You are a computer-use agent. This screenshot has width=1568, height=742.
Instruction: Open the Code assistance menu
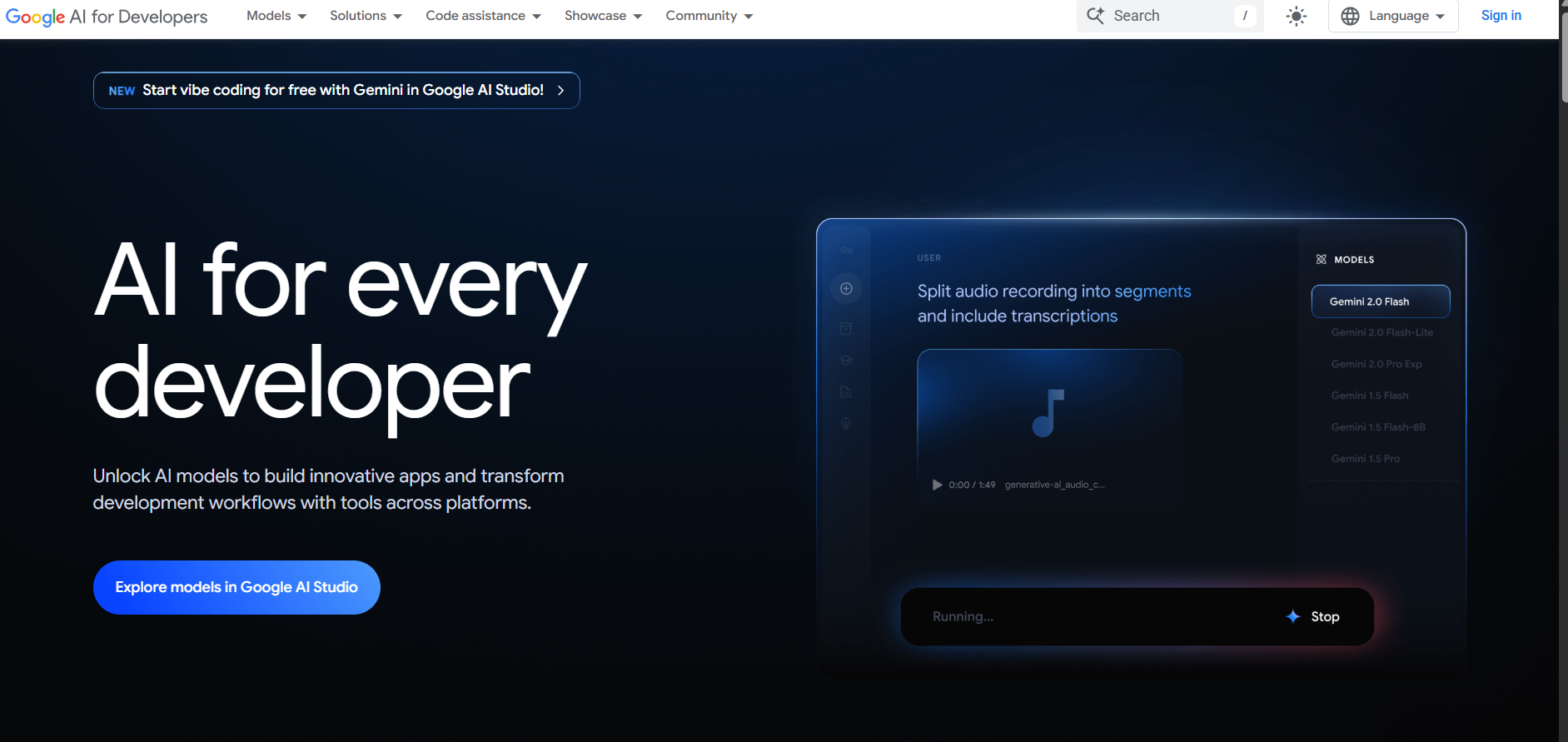pyautogui.click(x=483, y=16)
